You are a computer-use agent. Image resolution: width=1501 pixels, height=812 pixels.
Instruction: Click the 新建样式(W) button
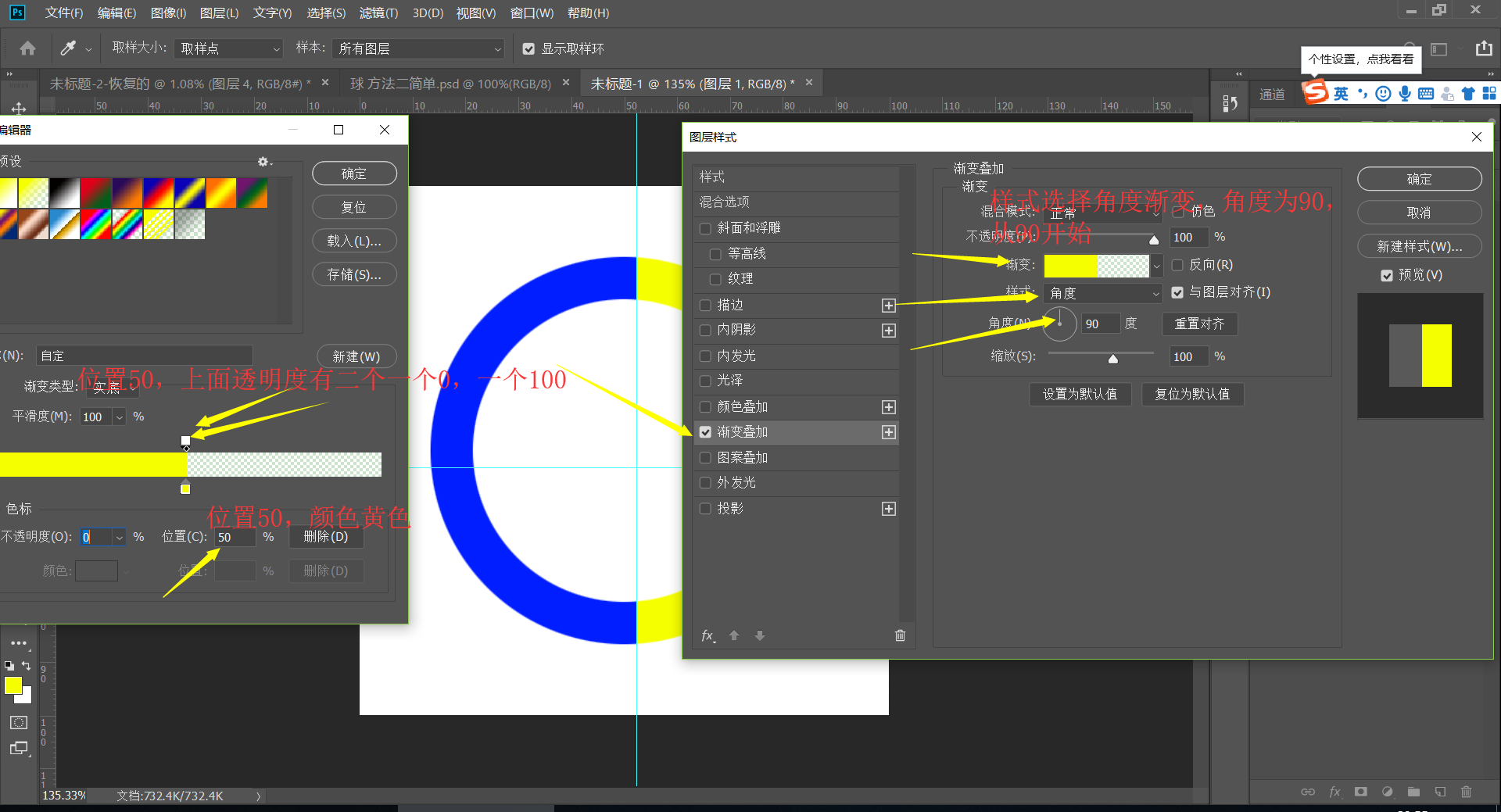[1419, 246]
